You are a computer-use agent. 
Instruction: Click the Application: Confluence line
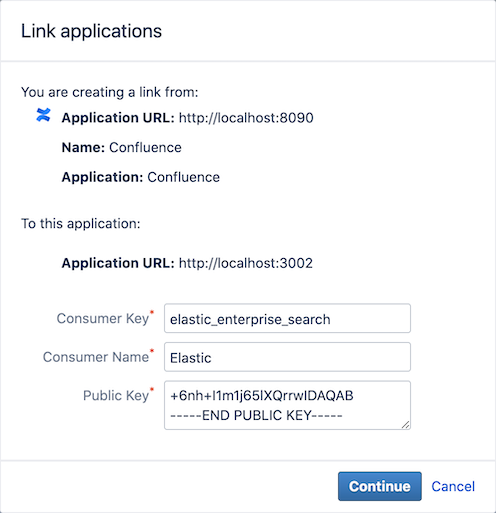coord(141,177)
